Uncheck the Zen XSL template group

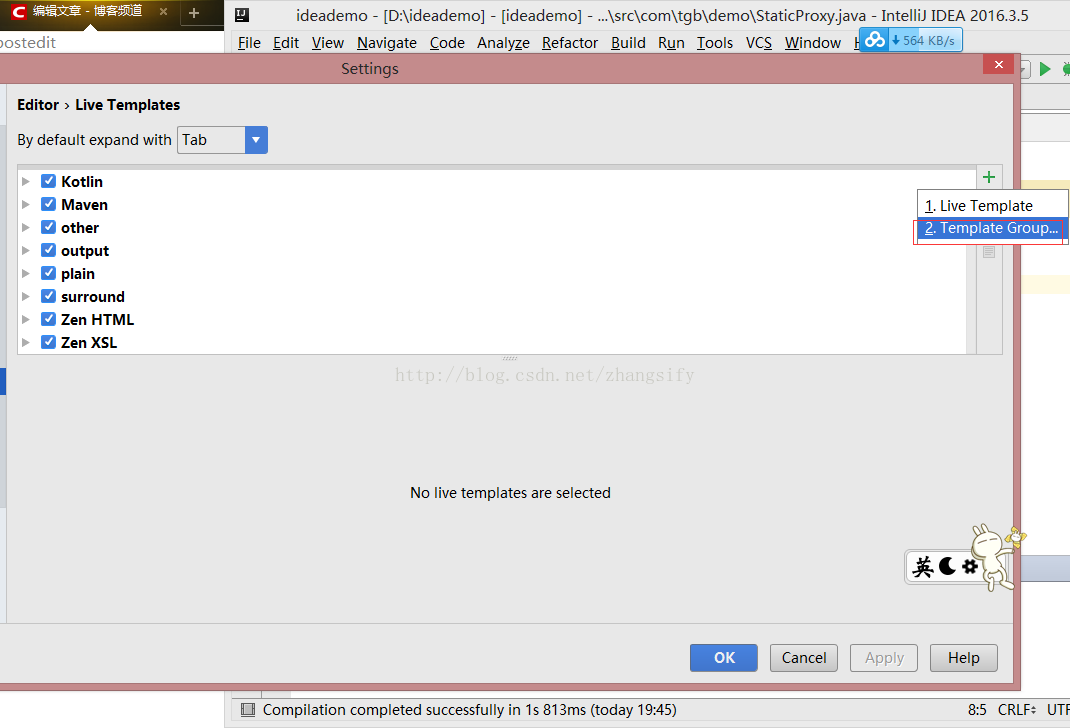click(x=48, y=342)
